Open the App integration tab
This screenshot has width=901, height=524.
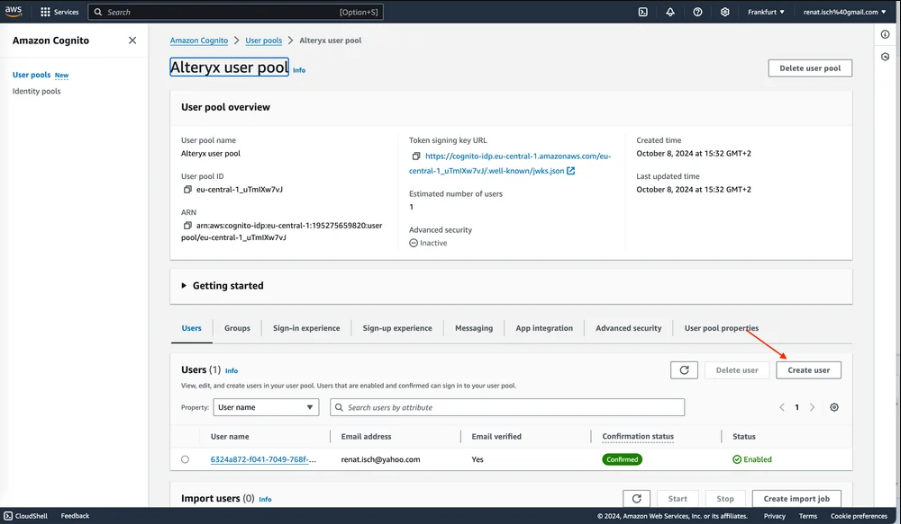[544, 328]
